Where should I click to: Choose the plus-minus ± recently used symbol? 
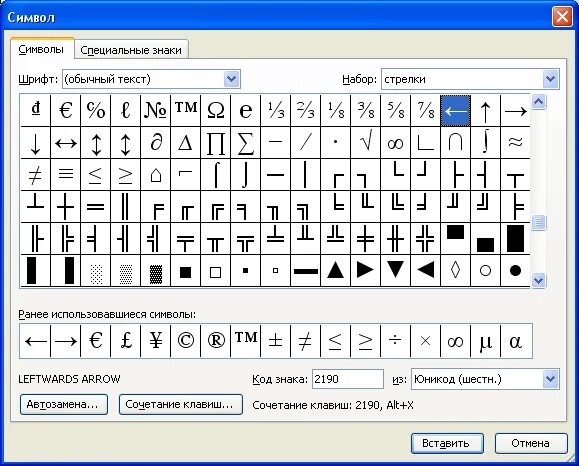(x=275, y=341)
